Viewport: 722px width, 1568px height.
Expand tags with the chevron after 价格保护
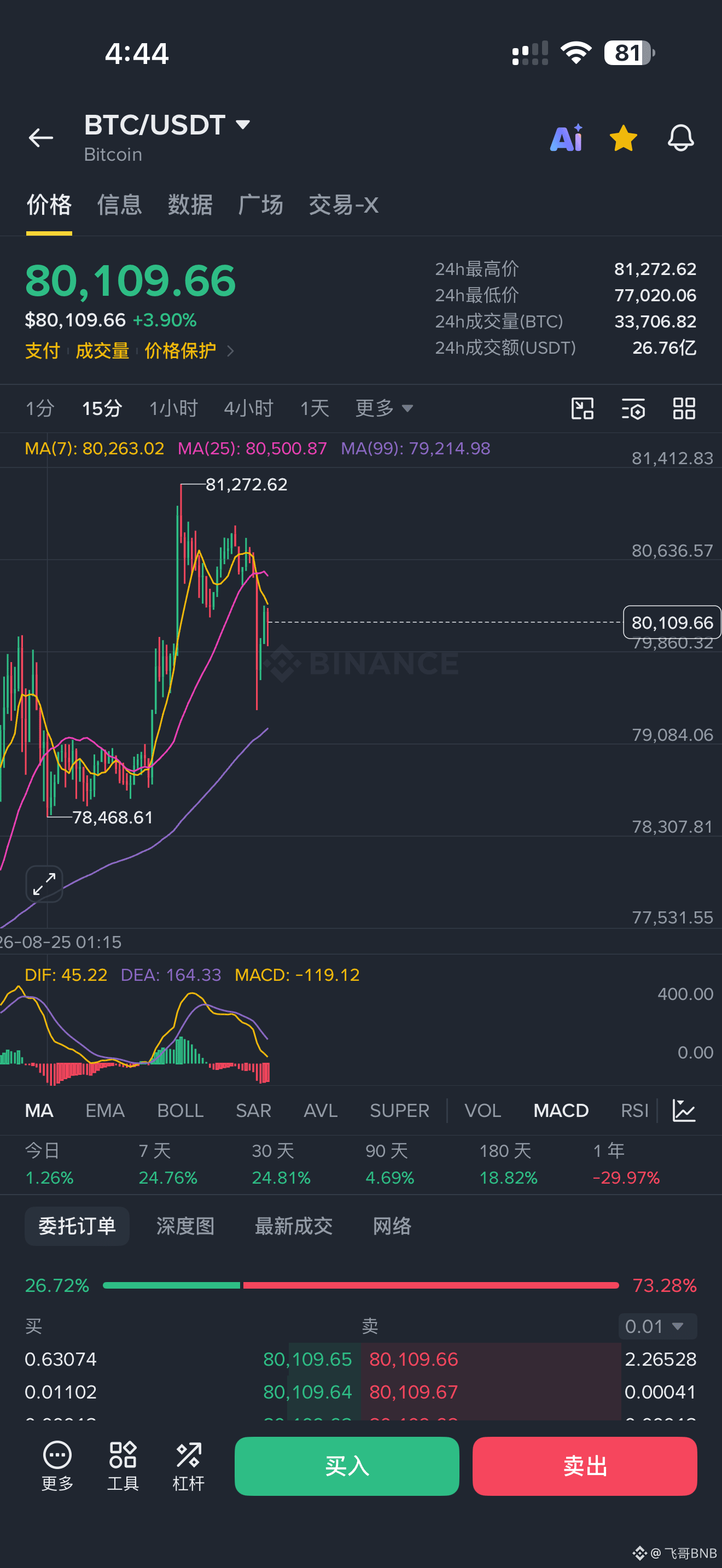[x=230, y=351]
